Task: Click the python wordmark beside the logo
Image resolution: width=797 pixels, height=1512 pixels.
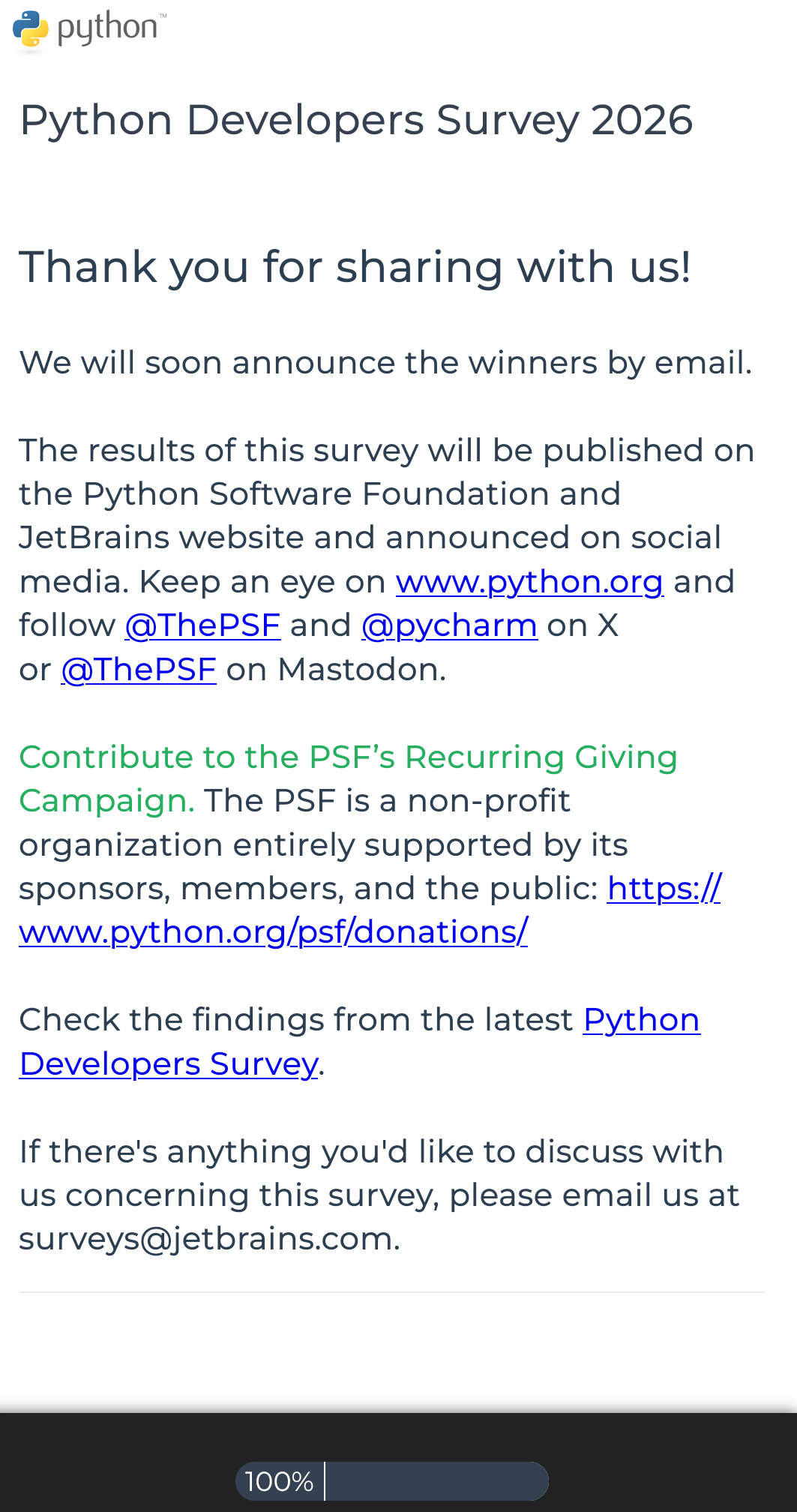Action: 108,28
